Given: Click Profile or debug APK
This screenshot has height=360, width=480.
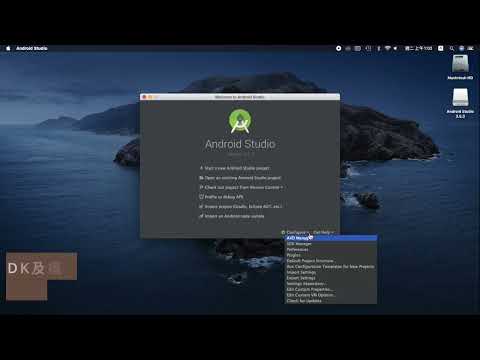Looking at the screenshot, I should [x=224, y=197].
